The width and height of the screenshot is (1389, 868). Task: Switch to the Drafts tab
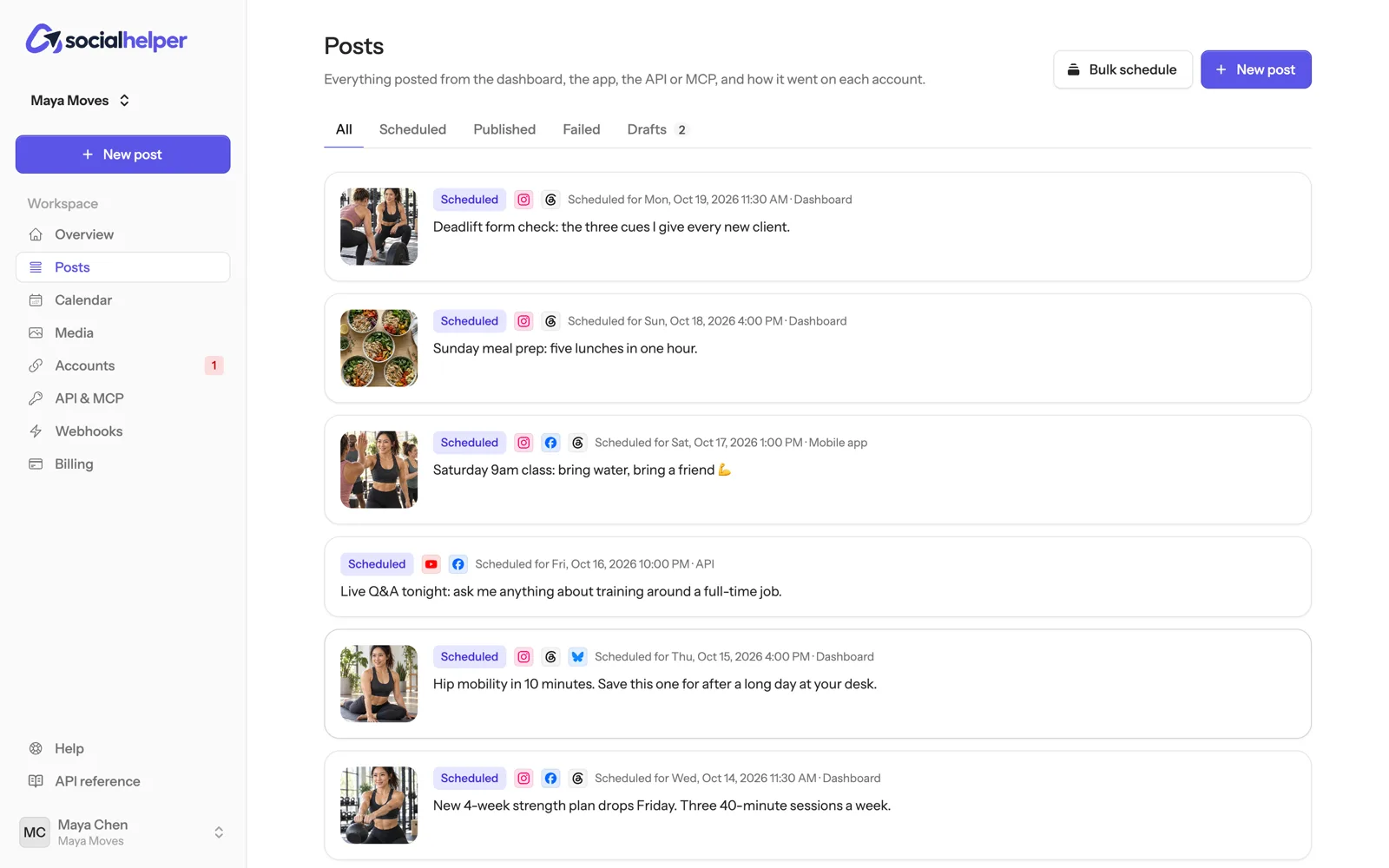(x=657, y=129)
